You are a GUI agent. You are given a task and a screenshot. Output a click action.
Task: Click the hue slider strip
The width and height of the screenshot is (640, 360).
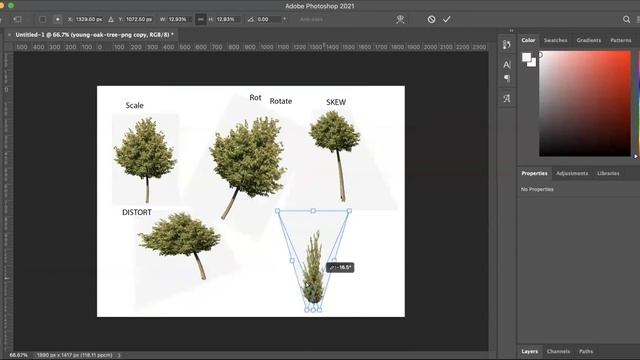(638, 103)
